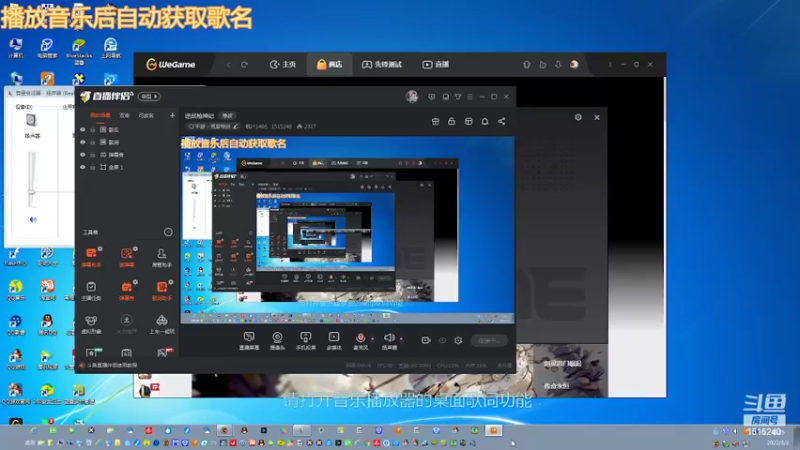Click the stream preview area in the companion
The image size is (800, 450).
(347, 230)
